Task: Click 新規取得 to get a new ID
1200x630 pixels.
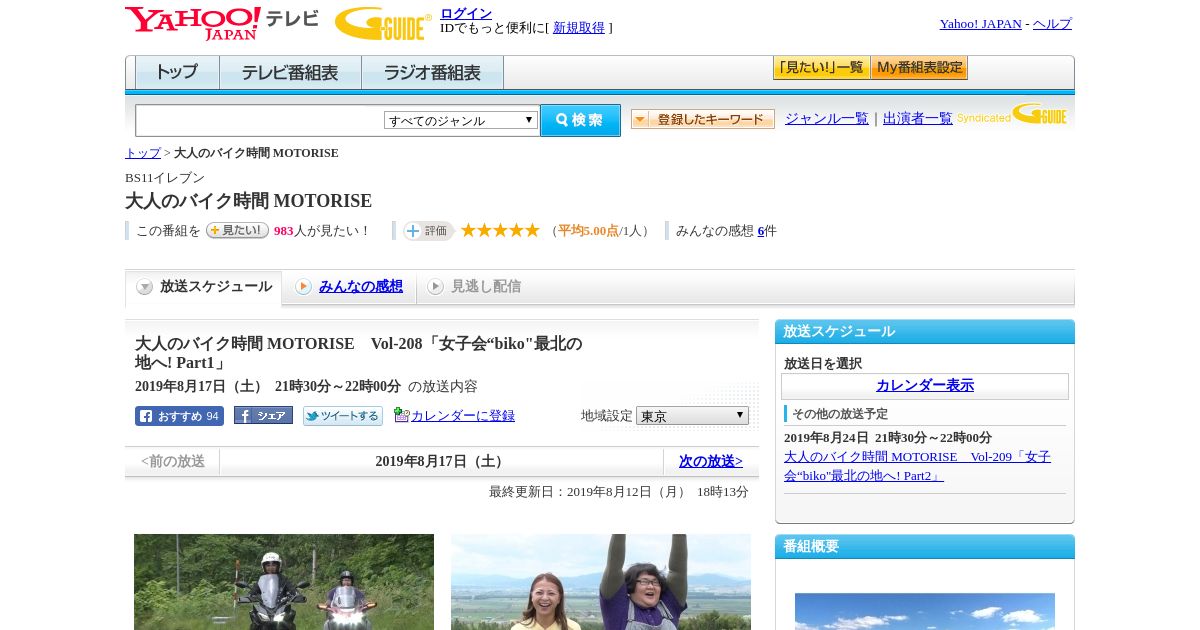Action: point(579,28)
